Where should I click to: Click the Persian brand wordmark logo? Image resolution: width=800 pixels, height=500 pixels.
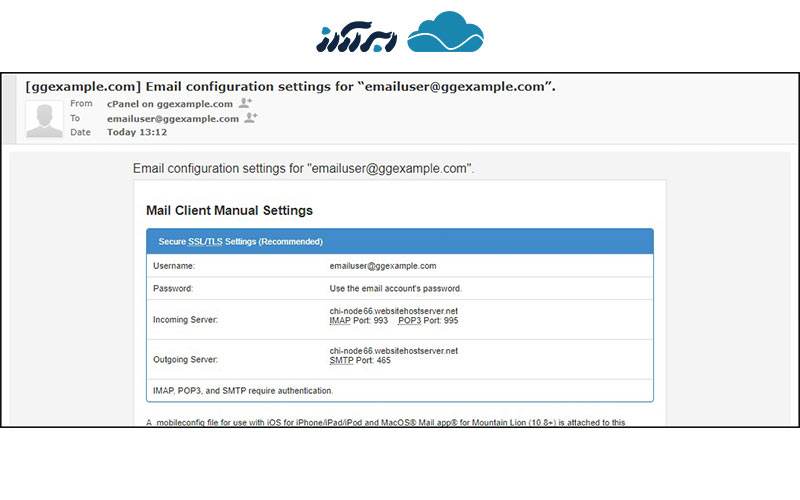point(356,38)
